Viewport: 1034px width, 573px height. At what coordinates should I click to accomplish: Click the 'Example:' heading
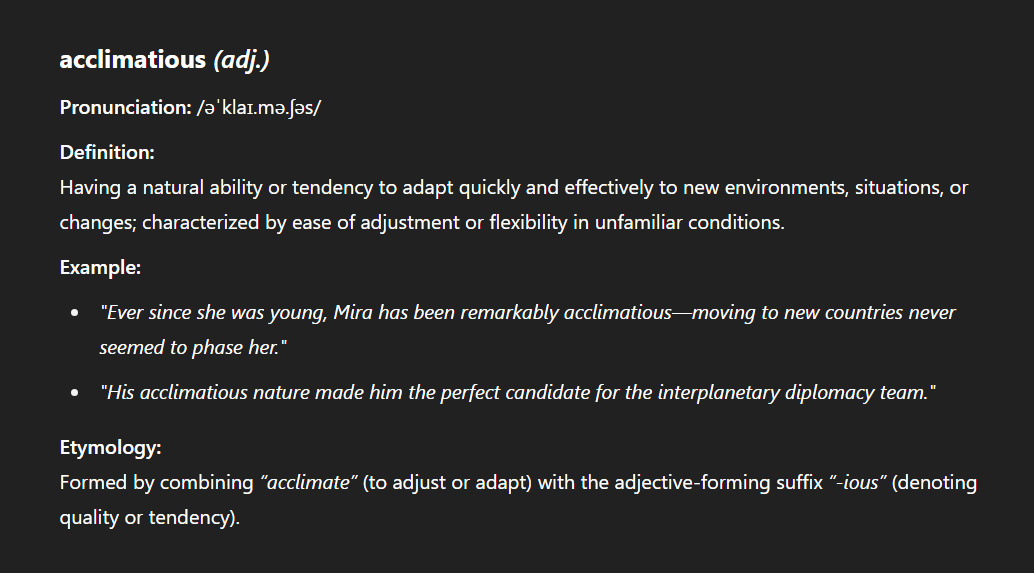tap(100, 267)
